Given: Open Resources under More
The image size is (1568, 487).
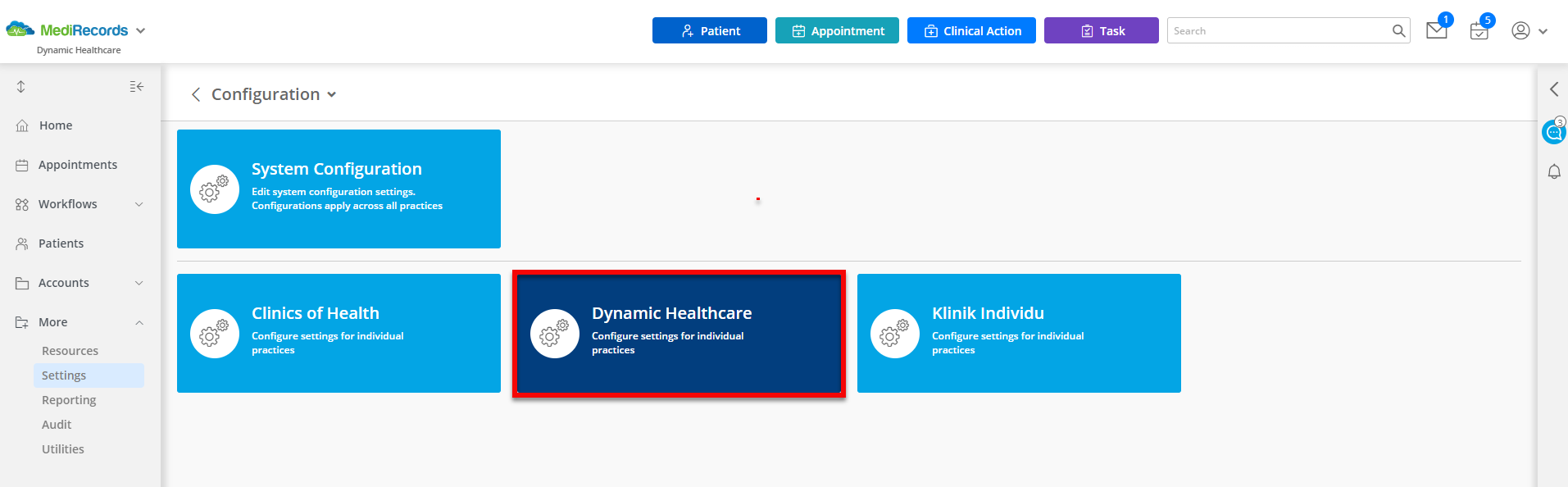Looking at the screenshot, I should (70, 351).
